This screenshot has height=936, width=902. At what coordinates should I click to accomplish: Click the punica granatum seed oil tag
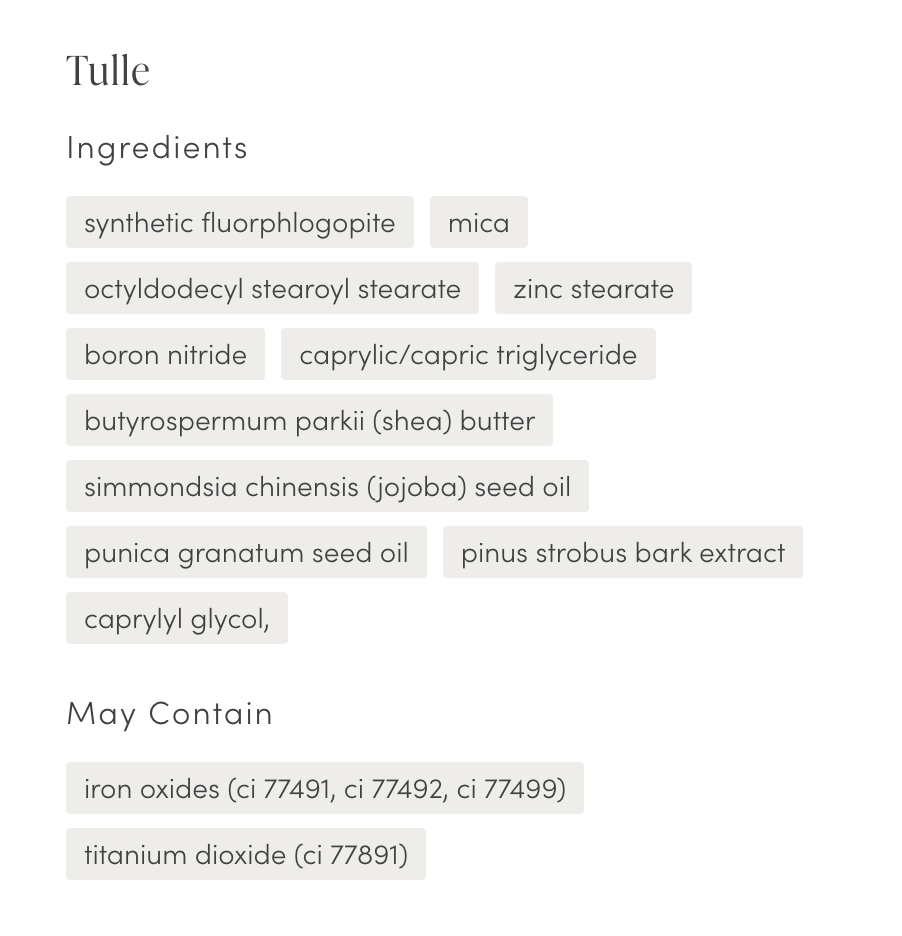[246, 552]
